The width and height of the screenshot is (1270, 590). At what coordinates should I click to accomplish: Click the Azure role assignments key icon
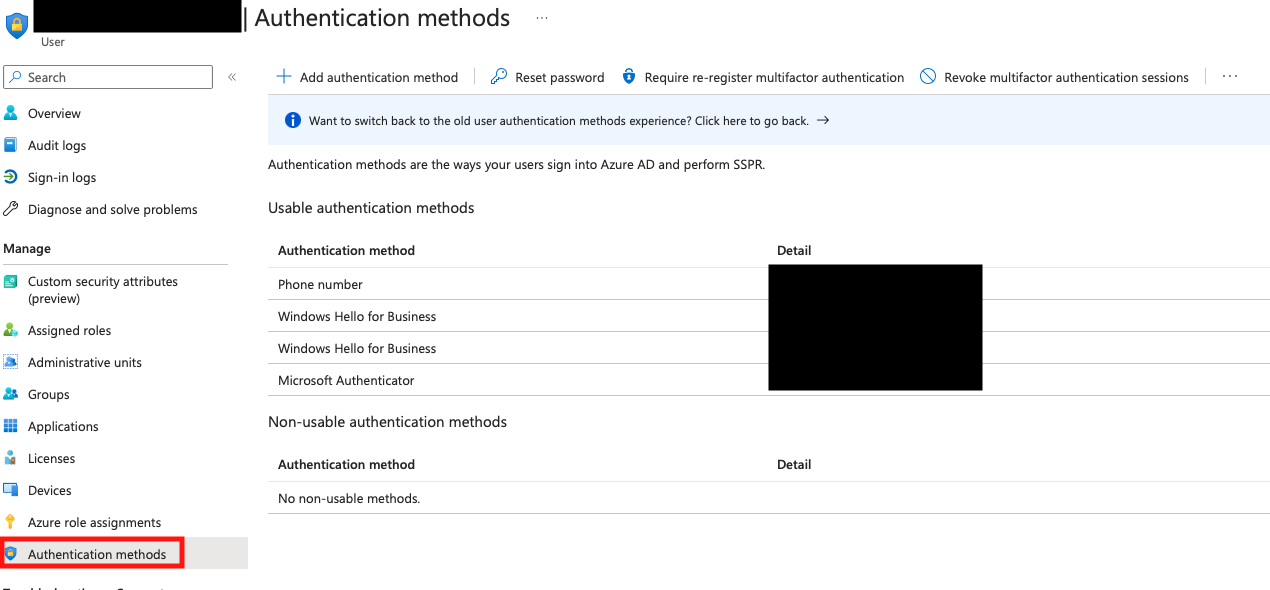click(x=11, y=522)
